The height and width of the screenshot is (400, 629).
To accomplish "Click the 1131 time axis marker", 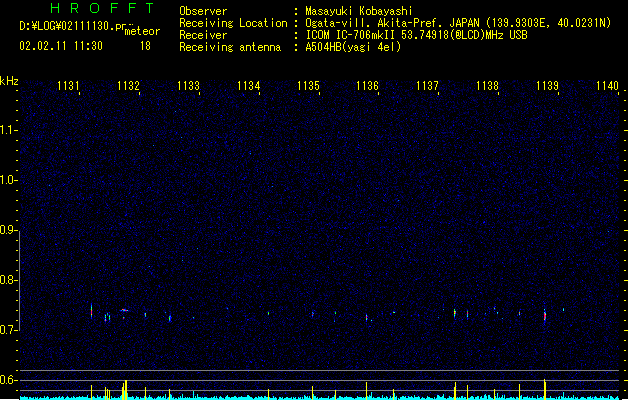I will (68, 86).
